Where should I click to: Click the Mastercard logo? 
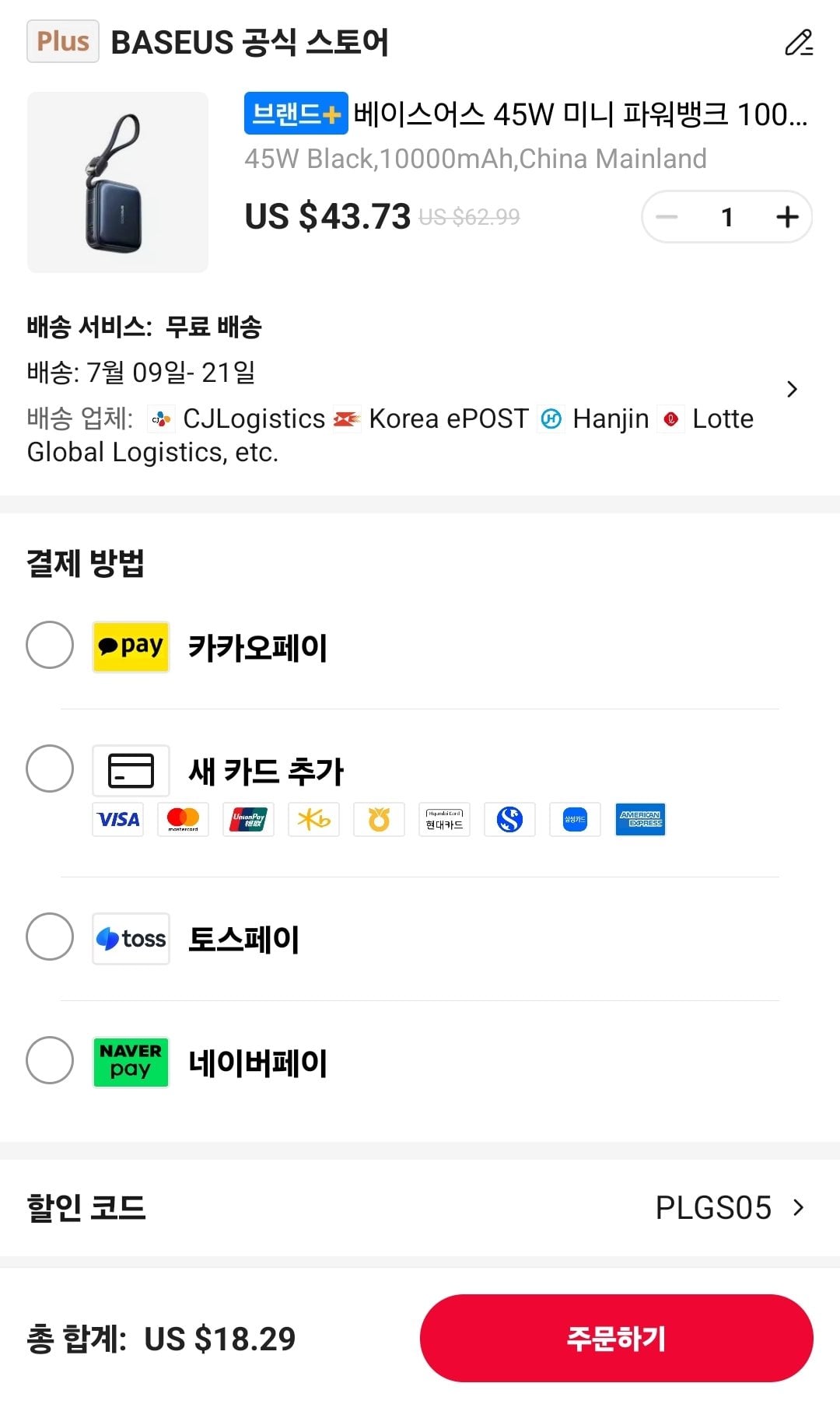pos(183,819)
